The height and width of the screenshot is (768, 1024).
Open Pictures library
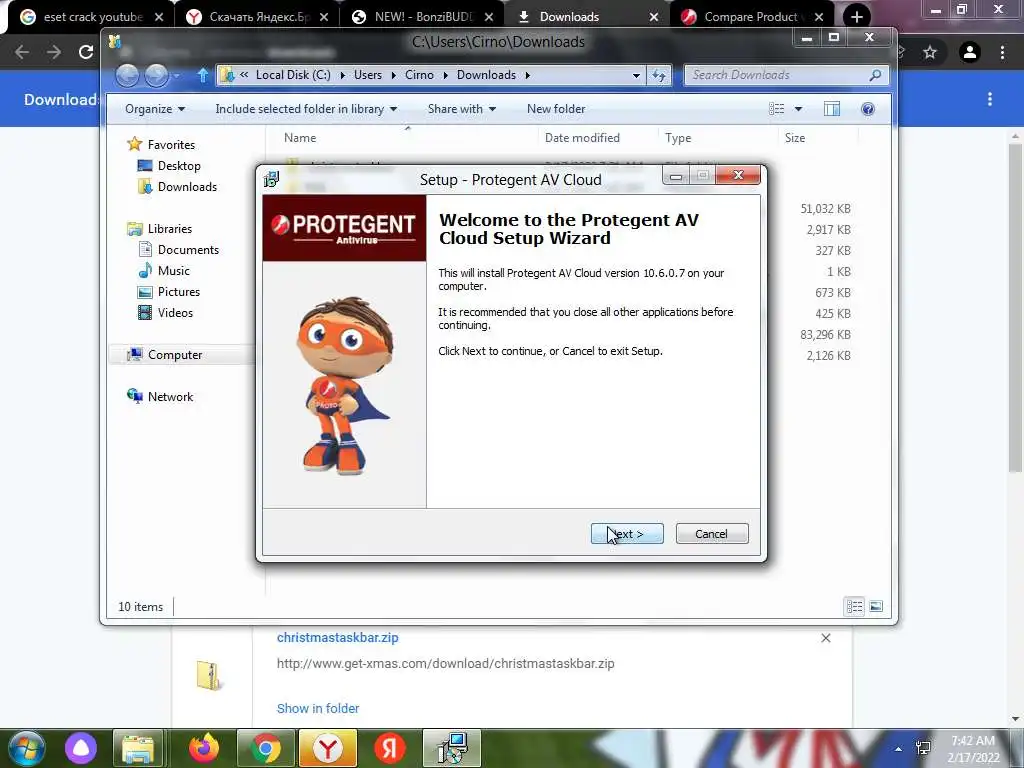tap(178, 291)
